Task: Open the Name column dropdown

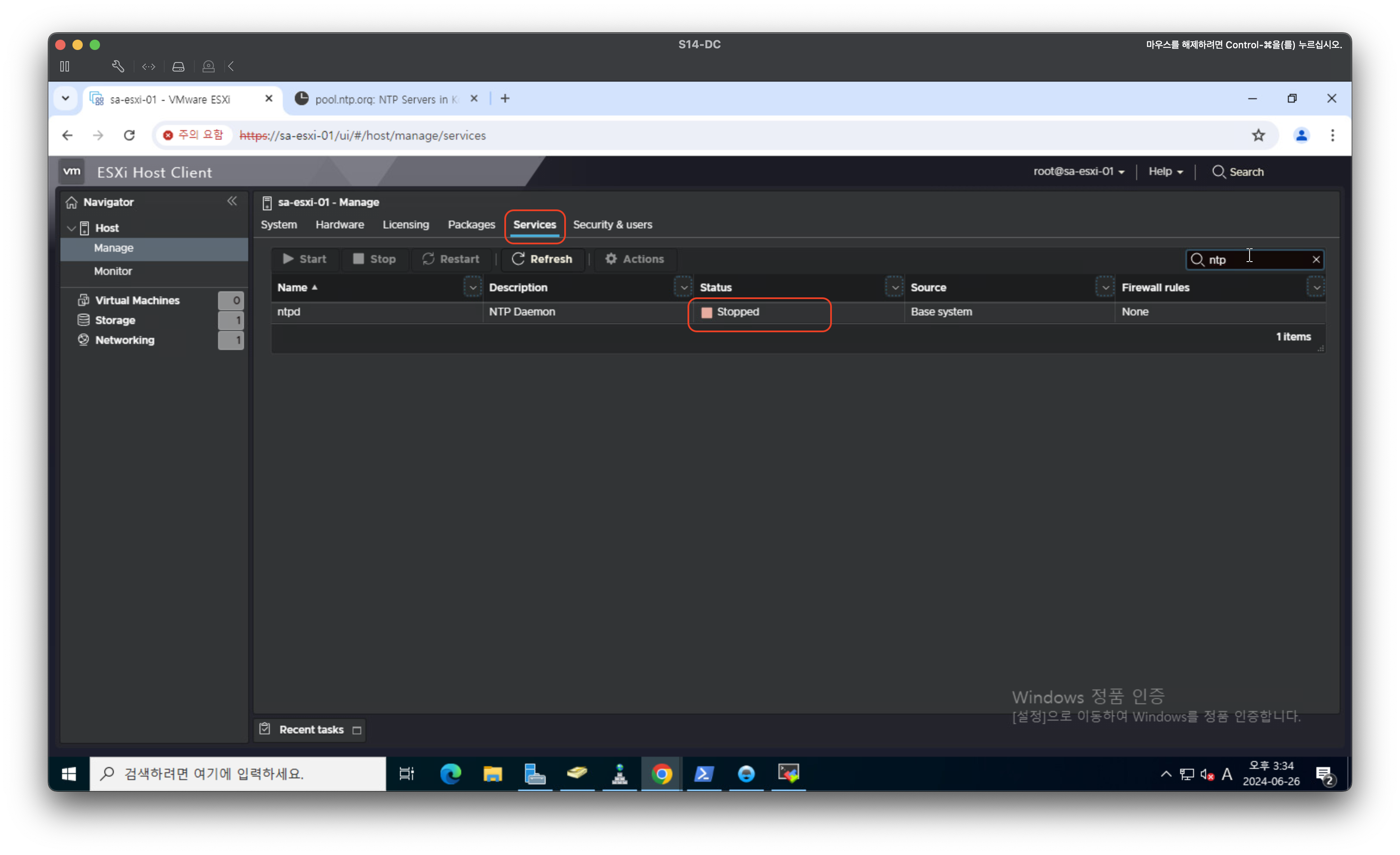Action: tap(472, 287)
